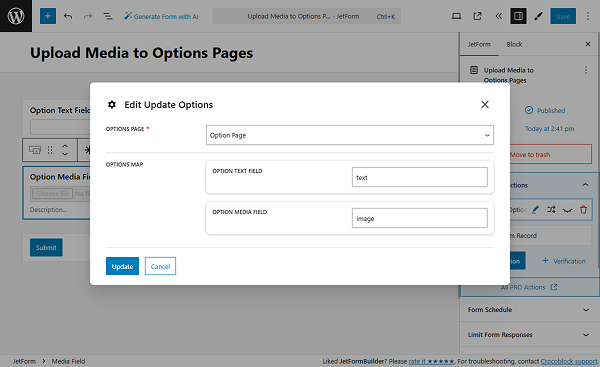Click Generate Form with AI

[x=161, y=16]
